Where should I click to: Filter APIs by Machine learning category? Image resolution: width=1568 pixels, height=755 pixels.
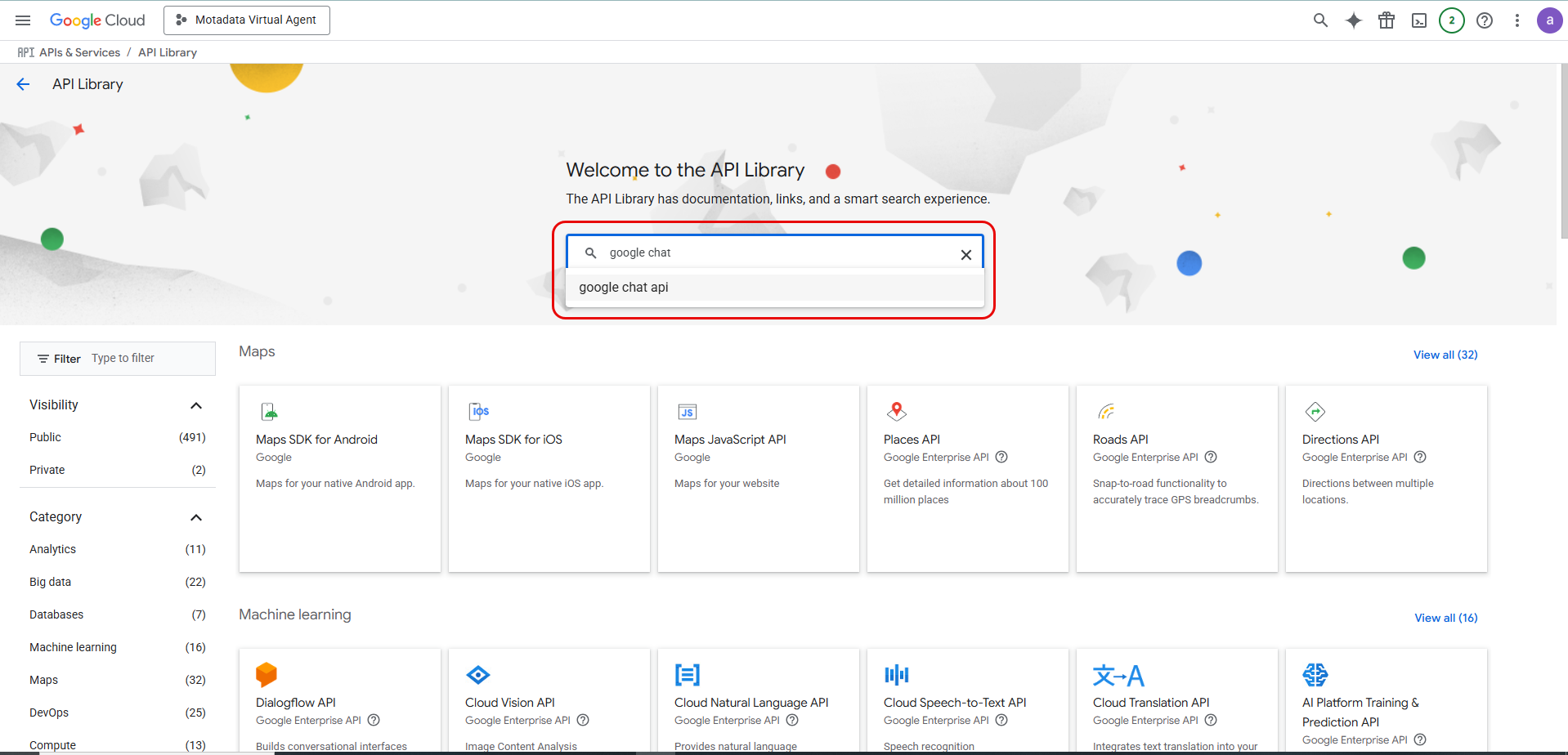73,646
